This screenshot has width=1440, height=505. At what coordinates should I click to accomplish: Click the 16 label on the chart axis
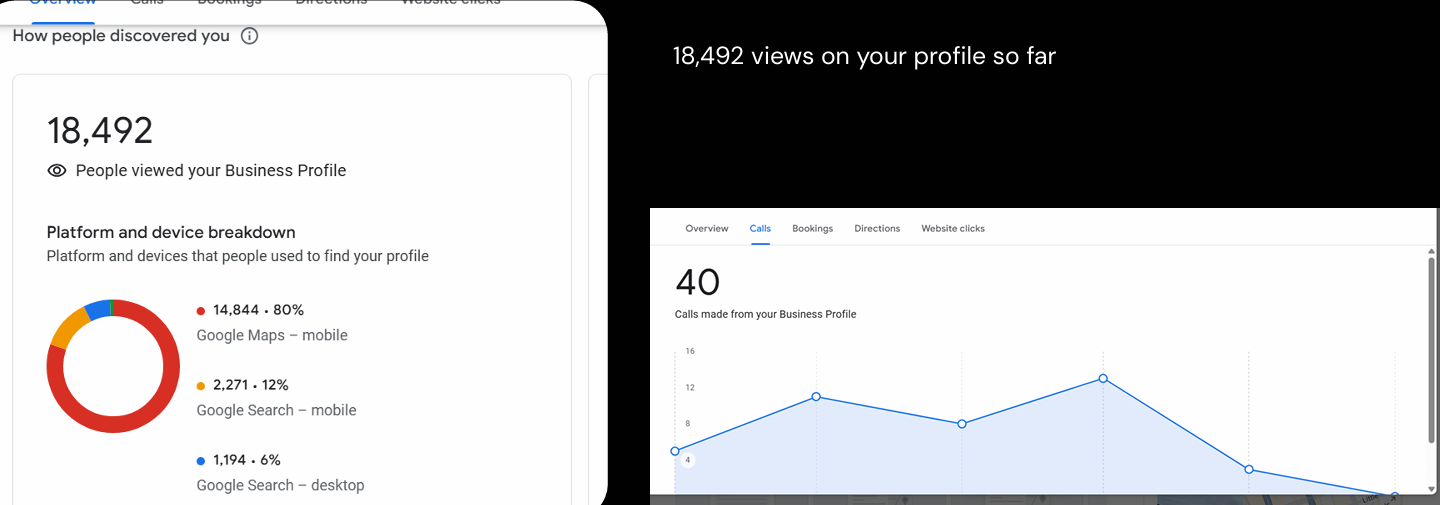690,351
